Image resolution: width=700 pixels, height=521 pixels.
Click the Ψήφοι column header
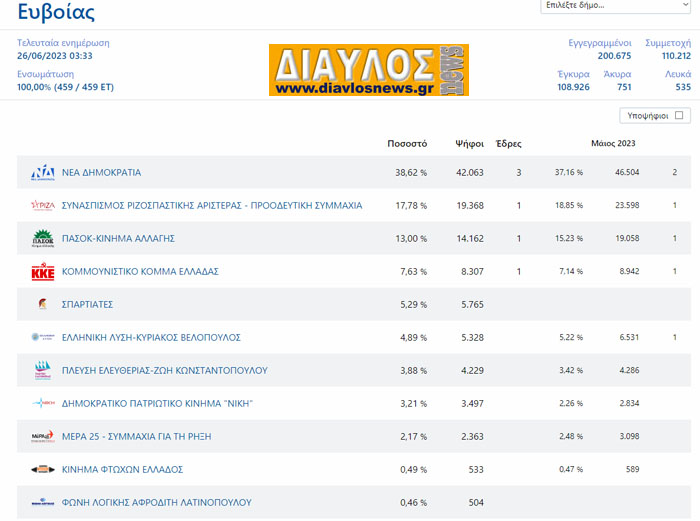469,144
